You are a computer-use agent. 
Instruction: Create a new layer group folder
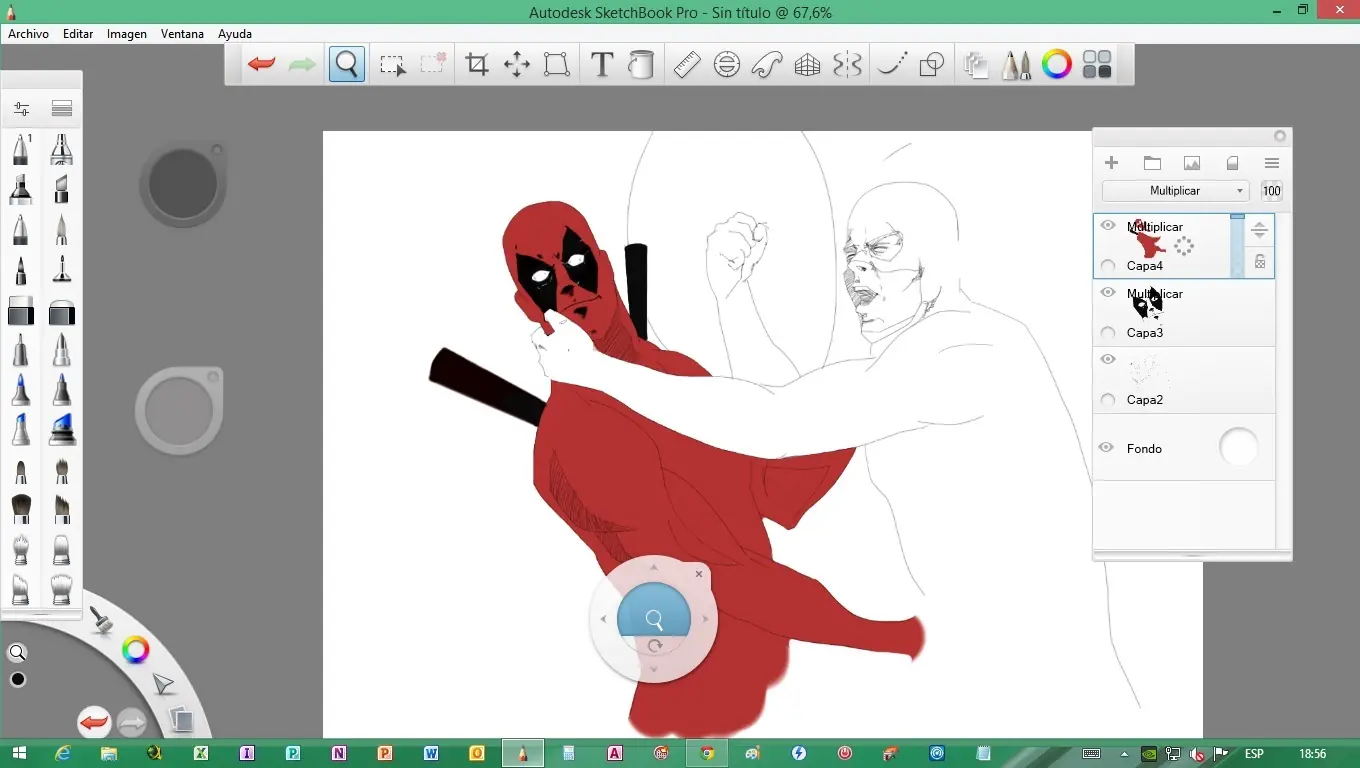pos(1152,163)
